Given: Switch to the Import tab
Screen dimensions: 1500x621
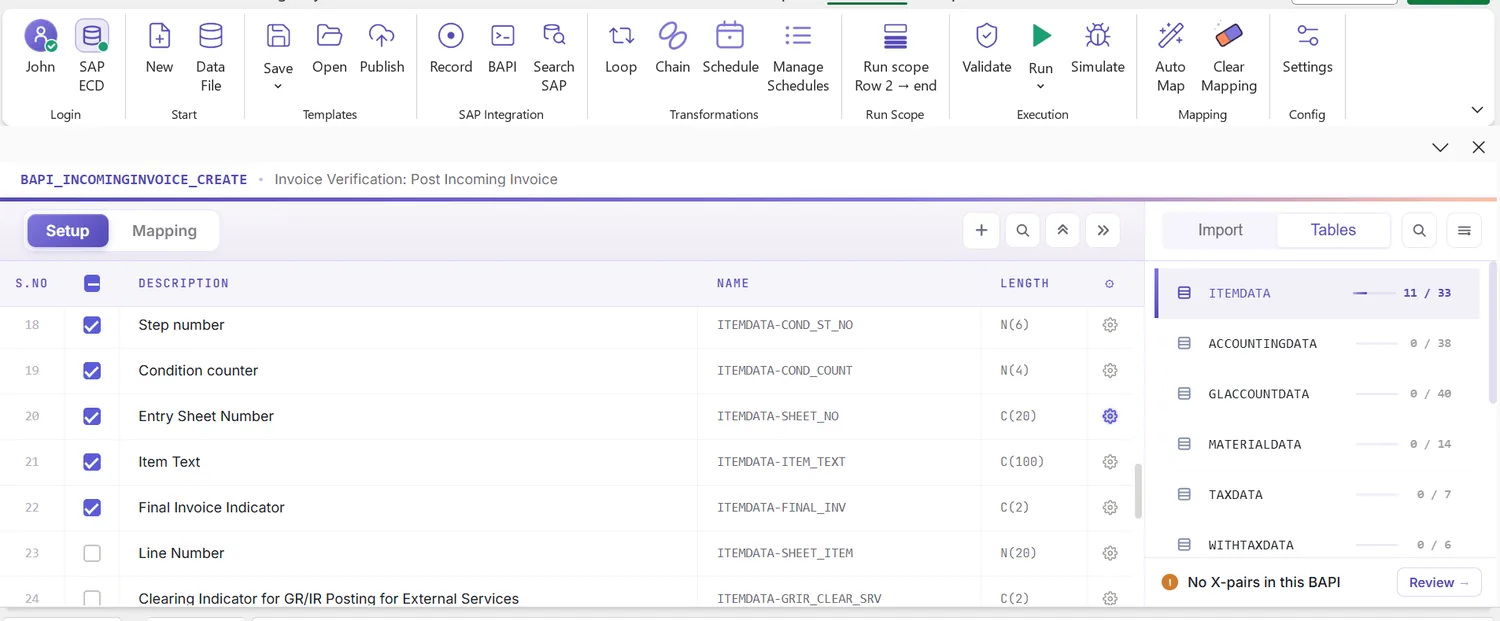Looking at the screenshot, I should (x=1220, y=230).
